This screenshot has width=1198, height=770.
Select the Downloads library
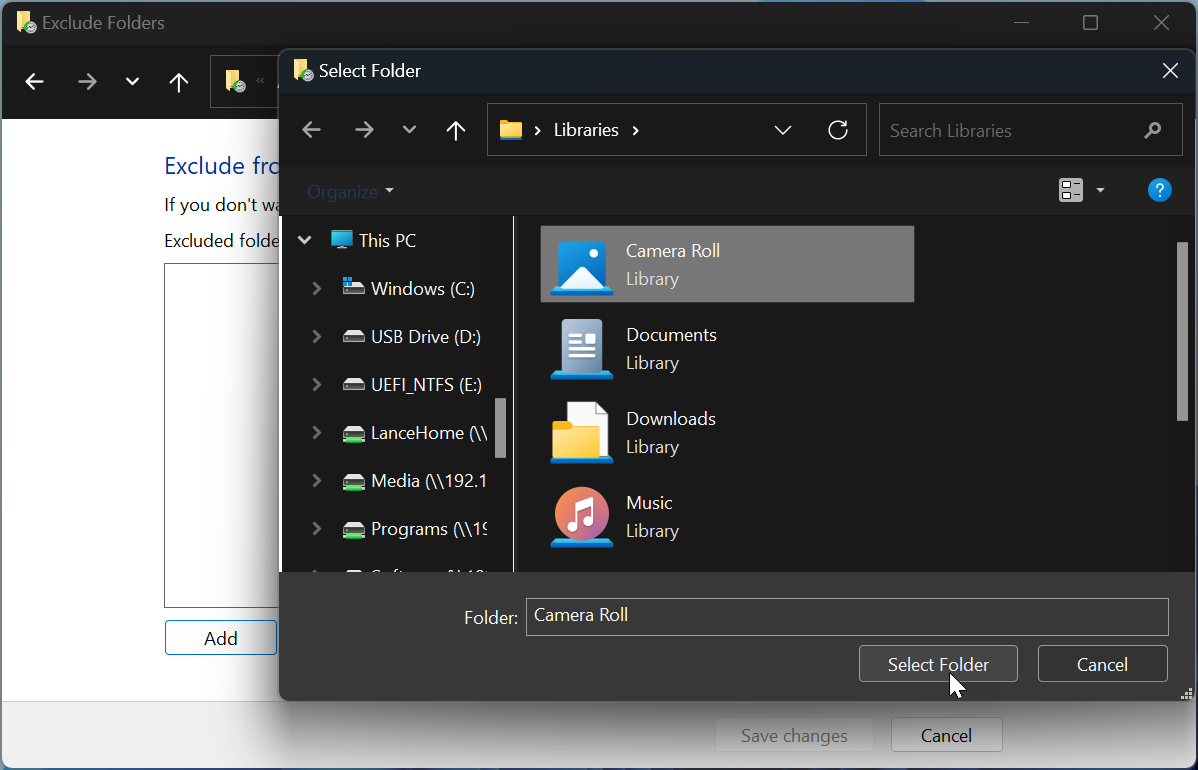point(670,432)
